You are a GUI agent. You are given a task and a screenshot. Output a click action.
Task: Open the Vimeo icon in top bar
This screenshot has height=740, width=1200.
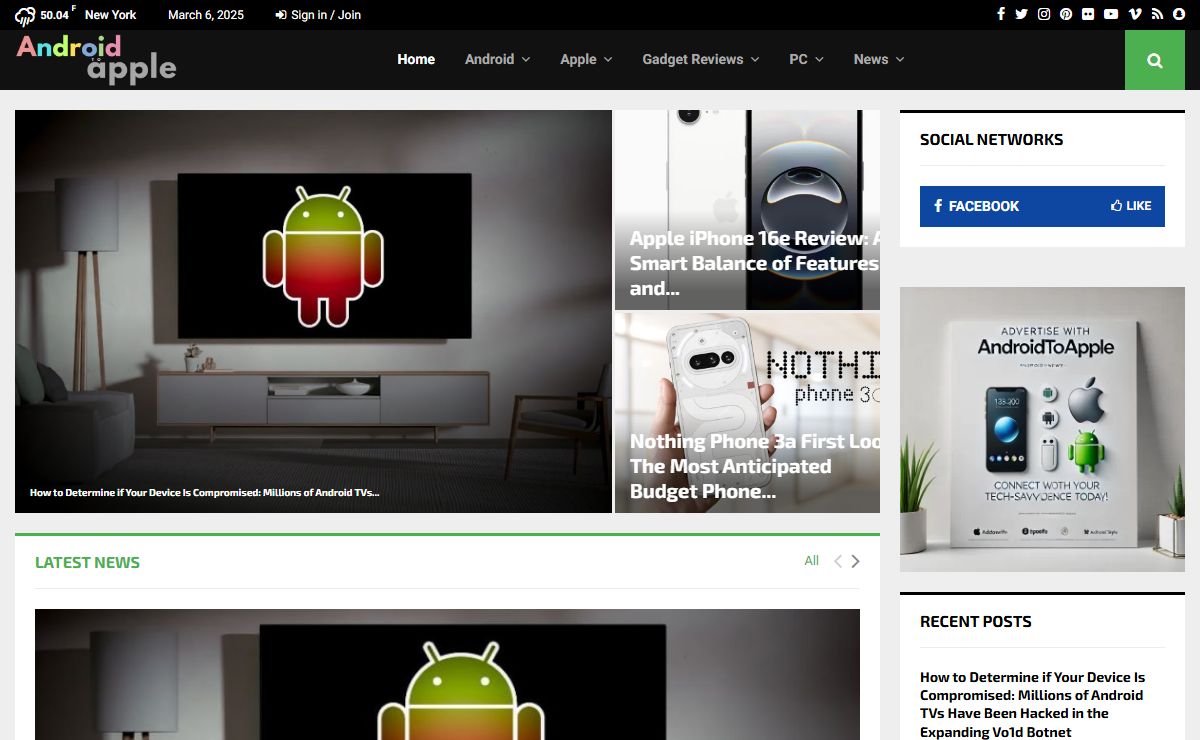(x=1135, y=14)
